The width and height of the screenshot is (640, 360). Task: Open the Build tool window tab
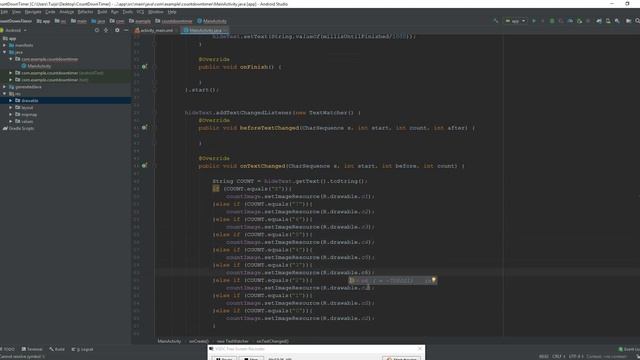pyautogui.click(x=57, y=349)
